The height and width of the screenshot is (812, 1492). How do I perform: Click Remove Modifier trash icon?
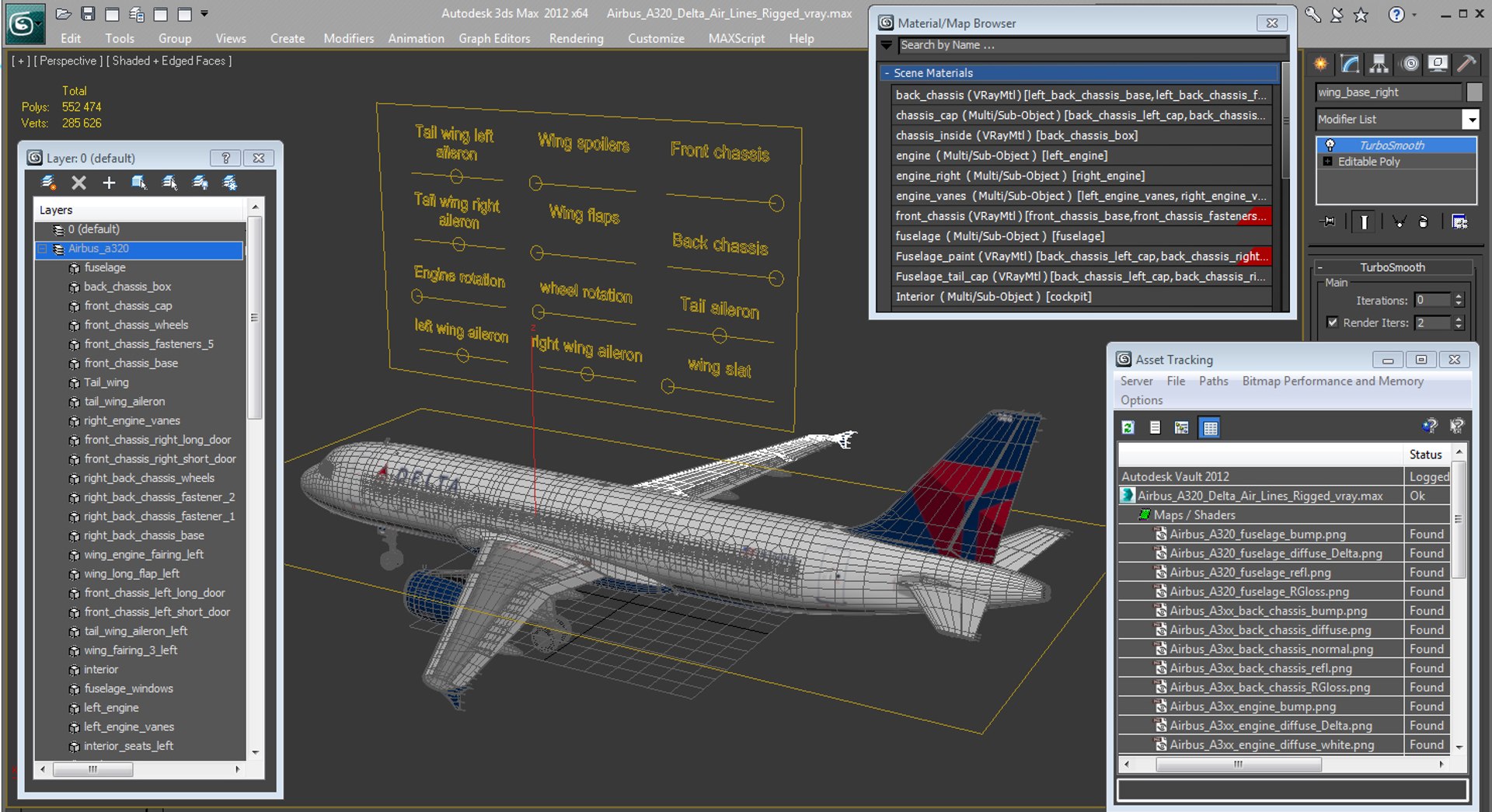click(x=1424, y=222)
